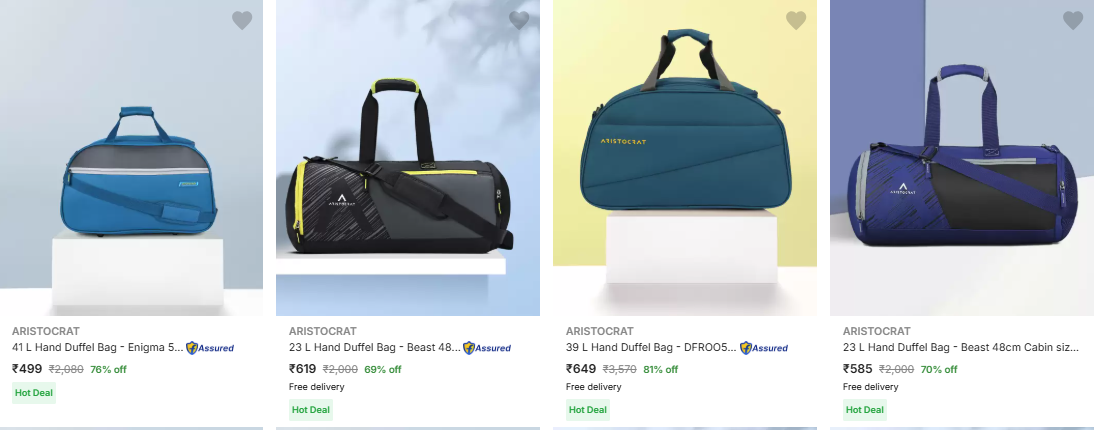Open '41 L Hand Duffel Bag - Enigma' title
The height and width of the screenshot is (430, 1095).
pyautogui.click(x=98, y=347)
